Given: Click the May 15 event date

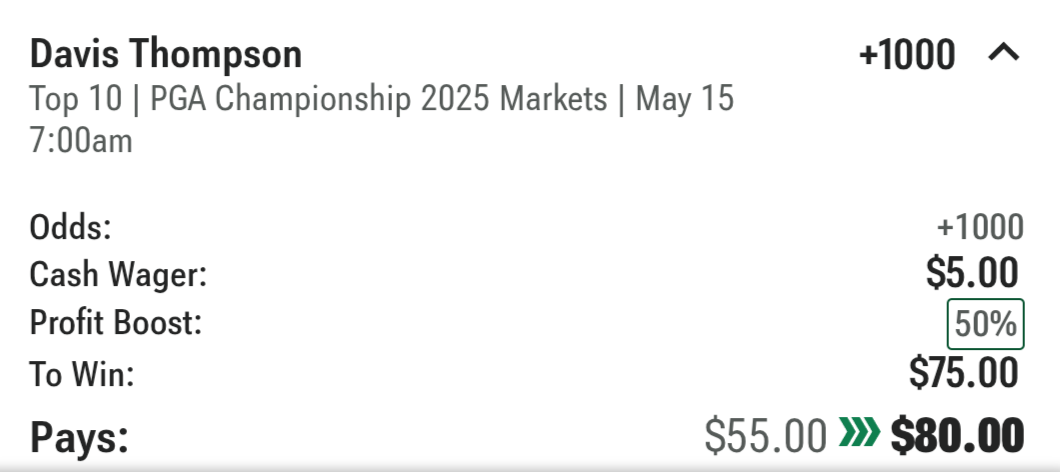Looking at the screenshot, I should coord(685,100).
